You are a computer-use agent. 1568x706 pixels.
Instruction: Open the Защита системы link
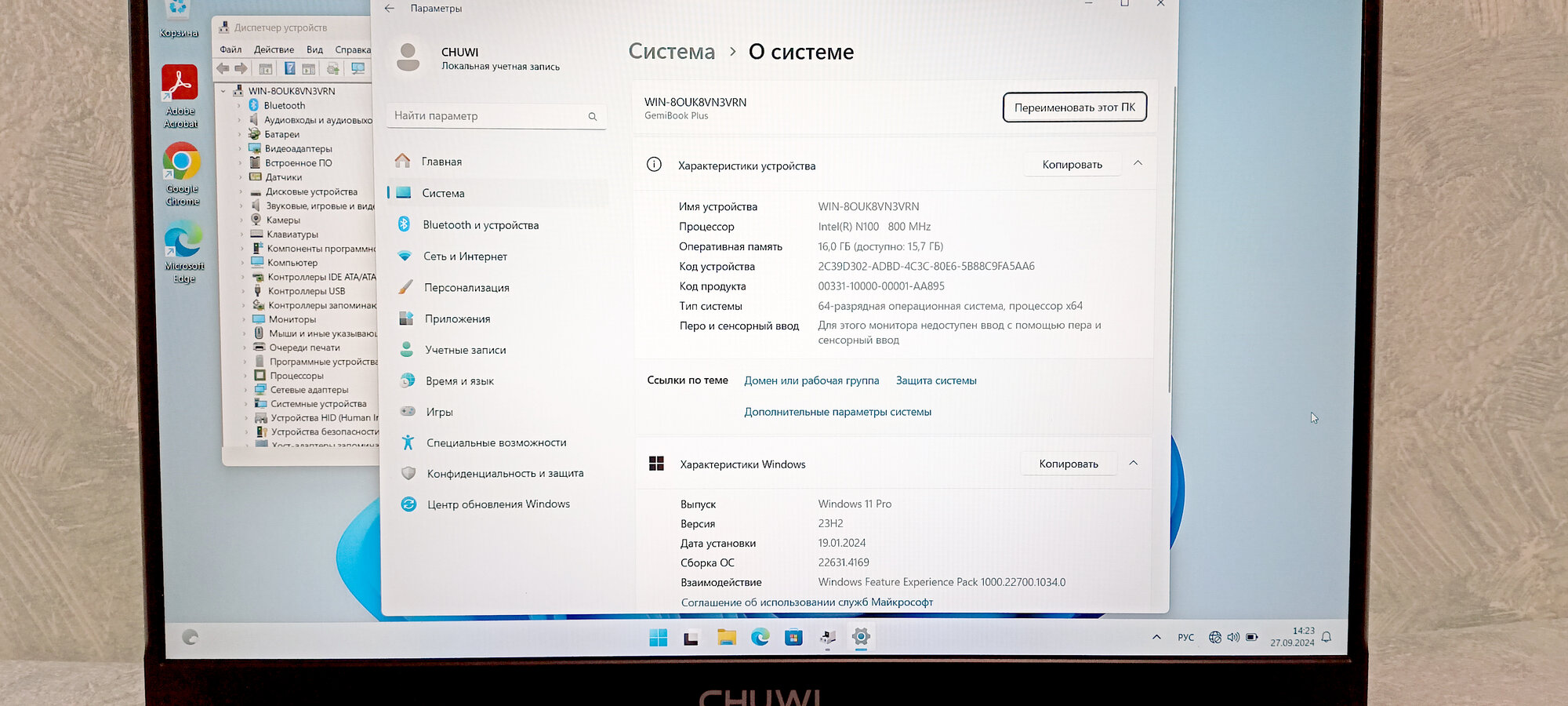(x=936, y=380)
